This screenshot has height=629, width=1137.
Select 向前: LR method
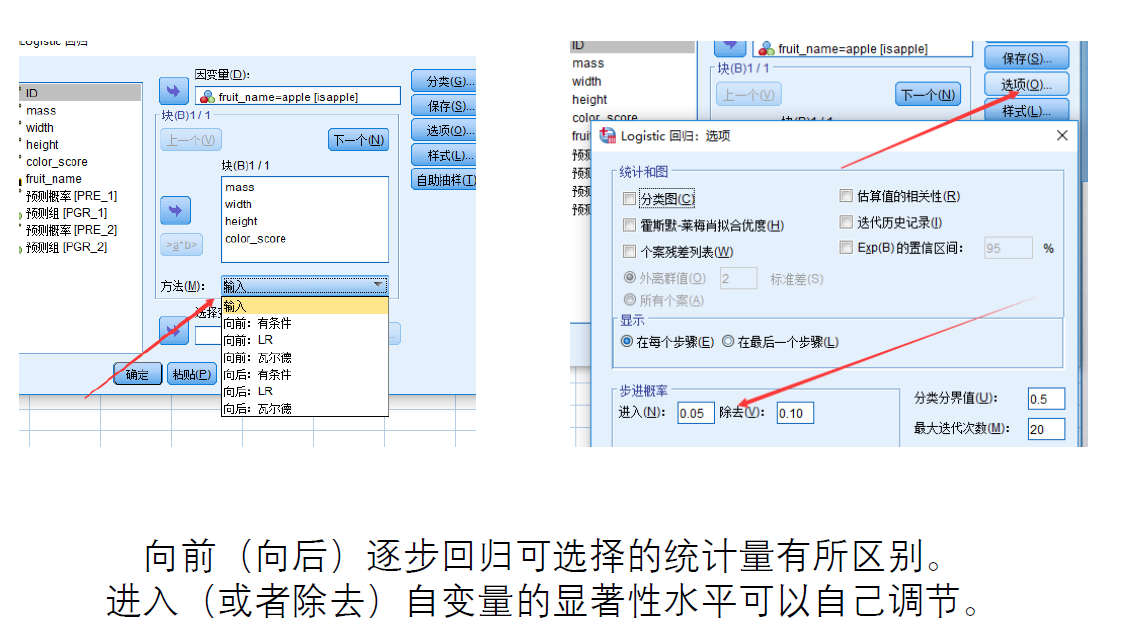pos(305,340)
